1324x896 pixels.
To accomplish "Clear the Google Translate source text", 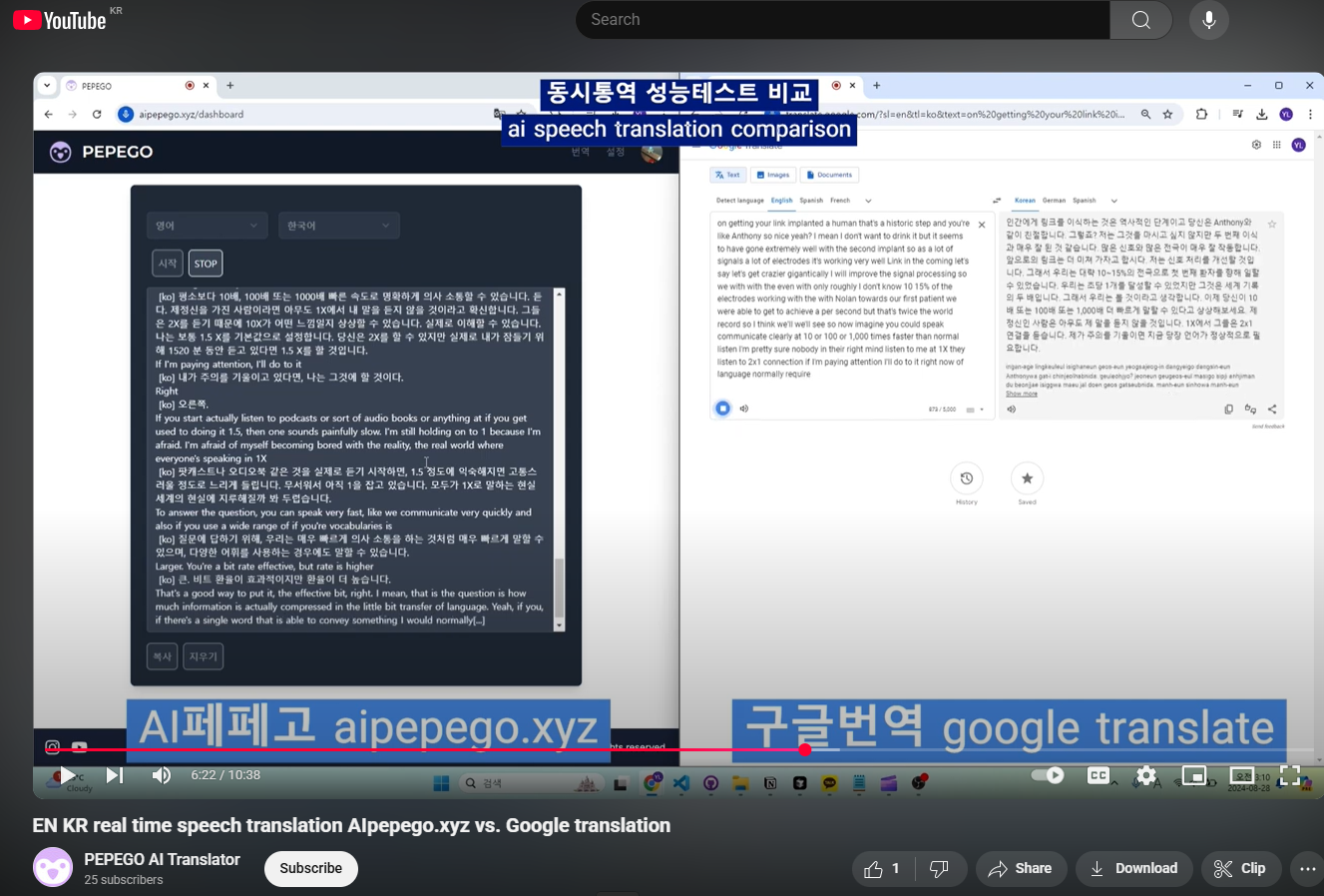I will click(x=982, y=224).
